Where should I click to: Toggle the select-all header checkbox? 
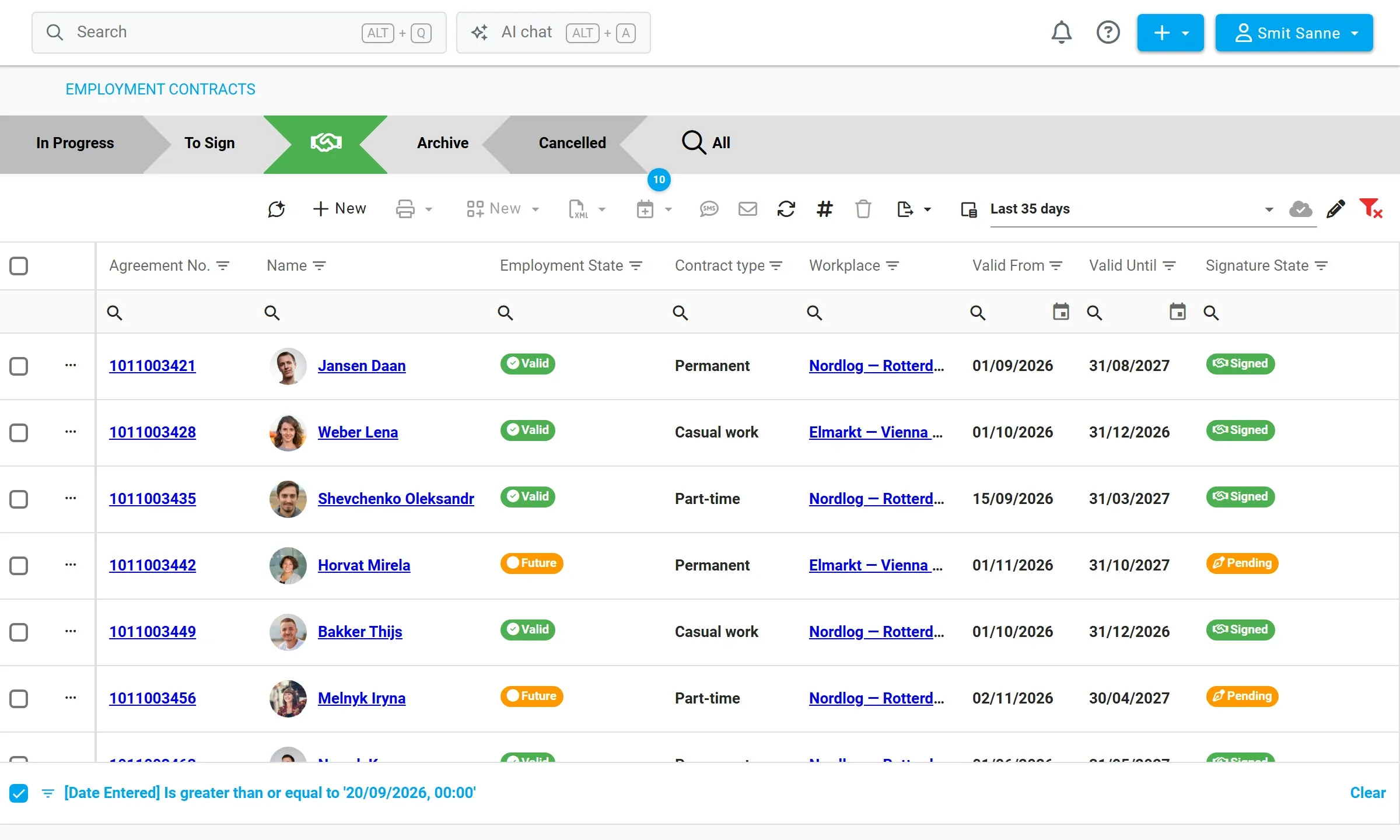(19, 266)
